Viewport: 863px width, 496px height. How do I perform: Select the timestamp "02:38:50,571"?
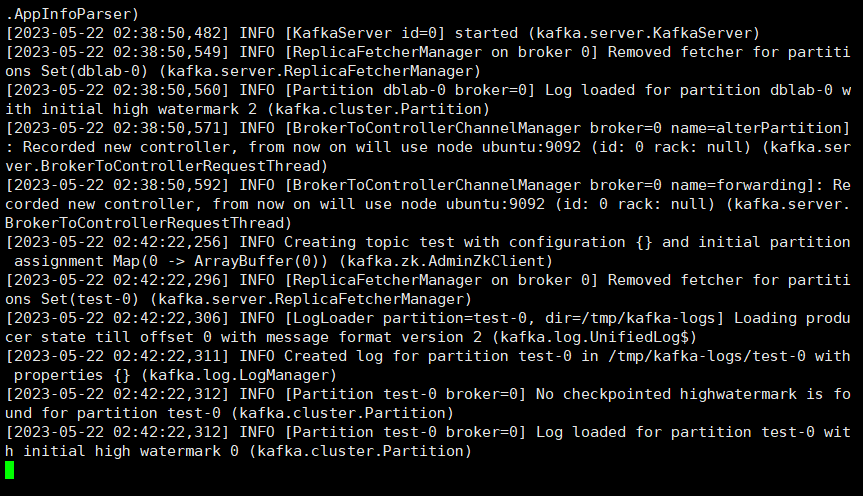click(167, 128)
